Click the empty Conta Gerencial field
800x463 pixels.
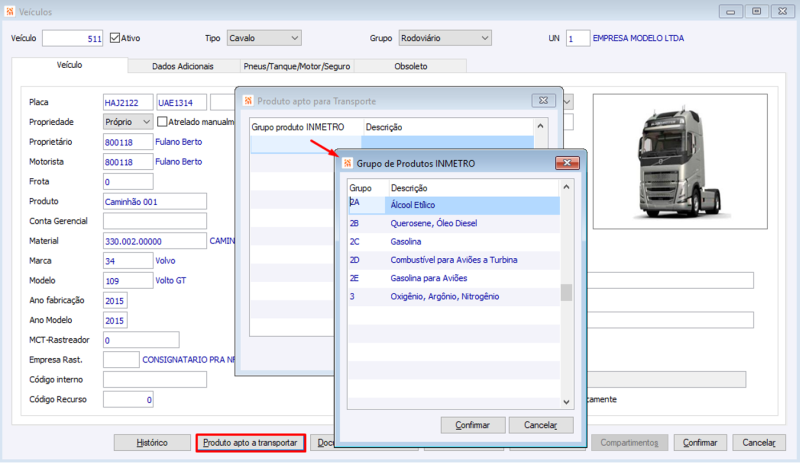pyautogui.click(x=155, y=221)
